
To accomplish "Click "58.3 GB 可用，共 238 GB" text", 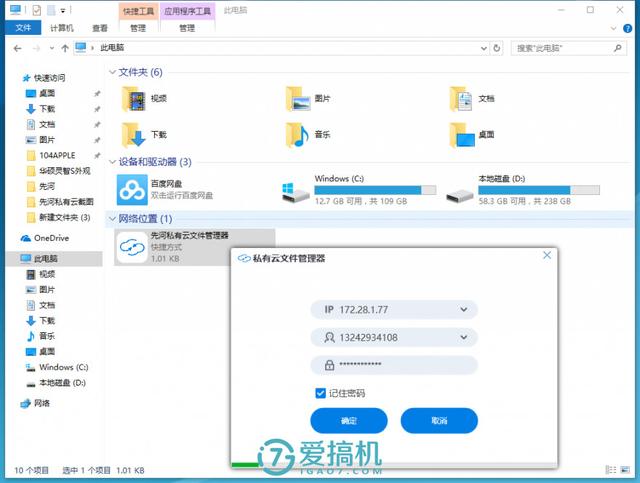I will pyautogui.click(x=524, y=201).
